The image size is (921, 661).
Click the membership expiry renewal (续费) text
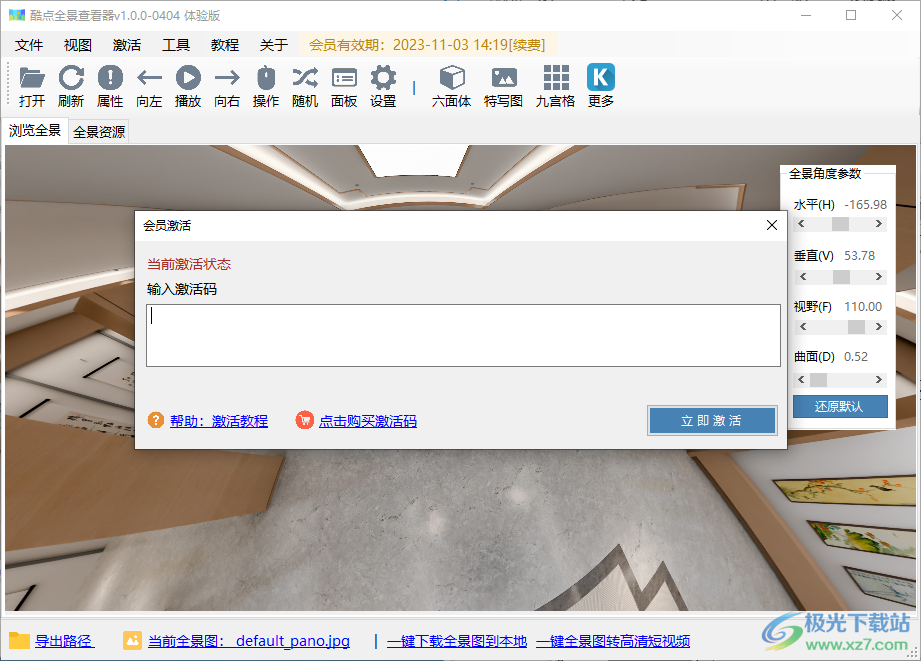[x=527, y=45]
